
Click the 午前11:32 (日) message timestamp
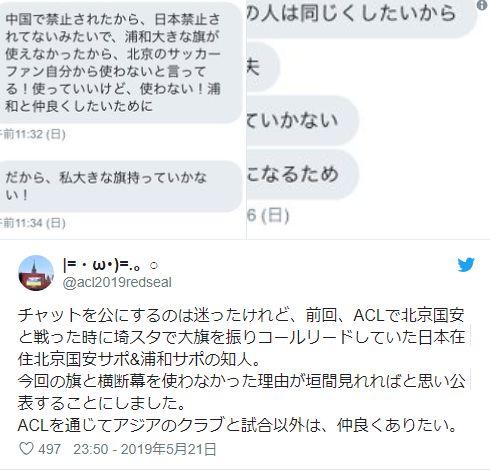33,134
